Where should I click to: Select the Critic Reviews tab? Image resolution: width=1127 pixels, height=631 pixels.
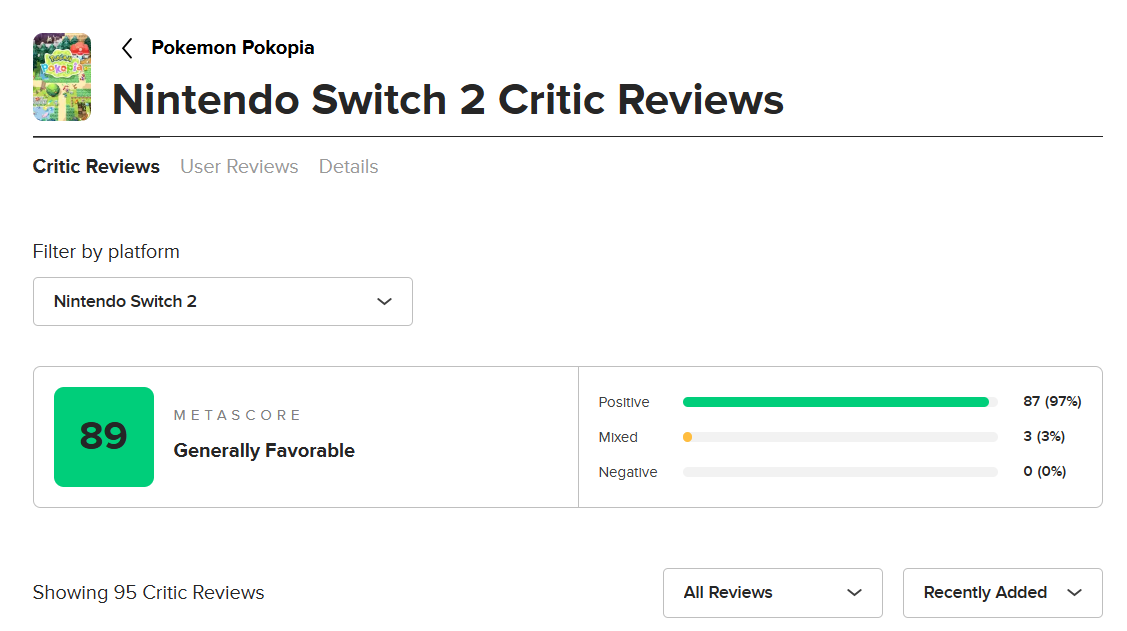point(96,167)
